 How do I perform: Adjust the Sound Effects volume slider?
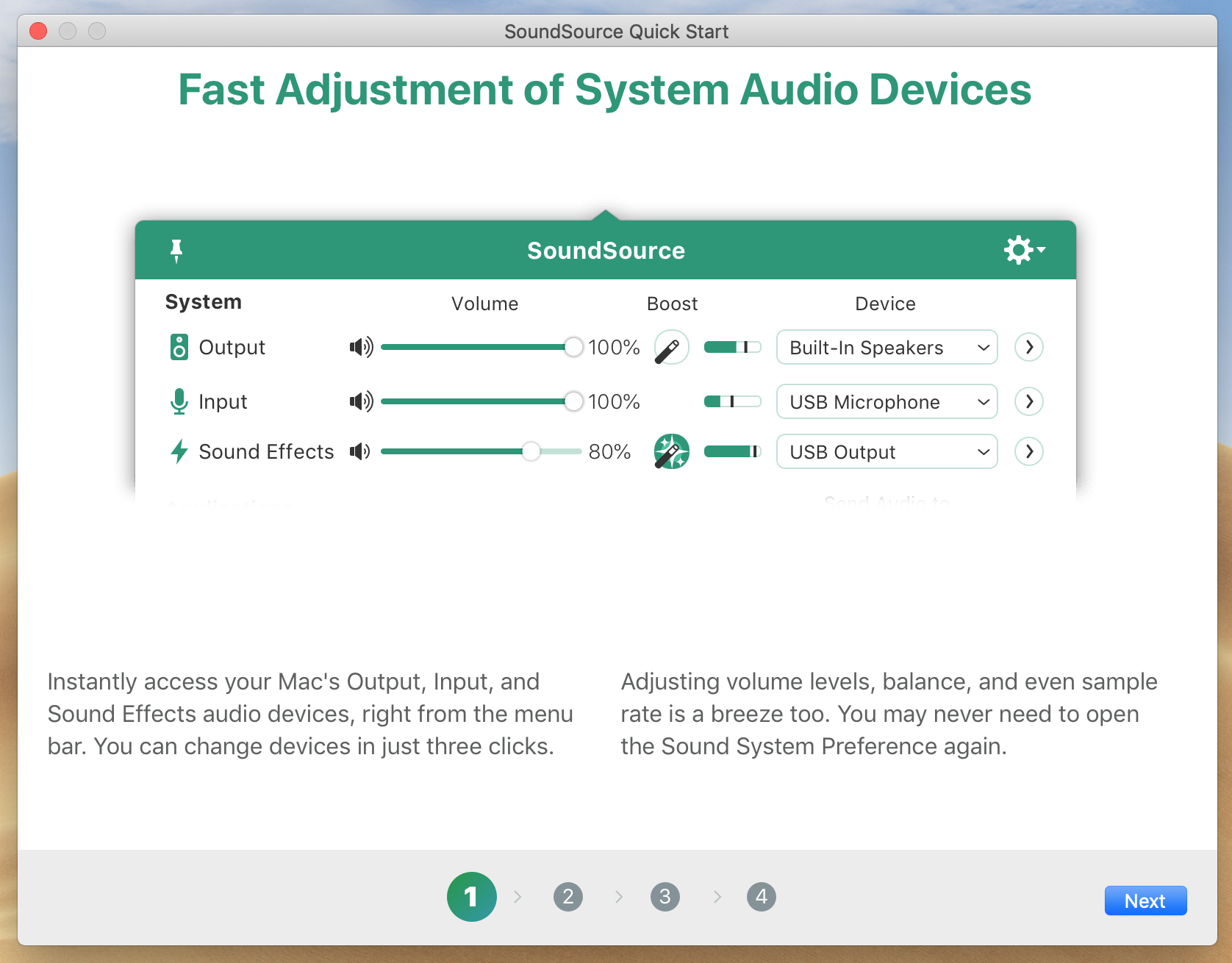click(482, 451)
